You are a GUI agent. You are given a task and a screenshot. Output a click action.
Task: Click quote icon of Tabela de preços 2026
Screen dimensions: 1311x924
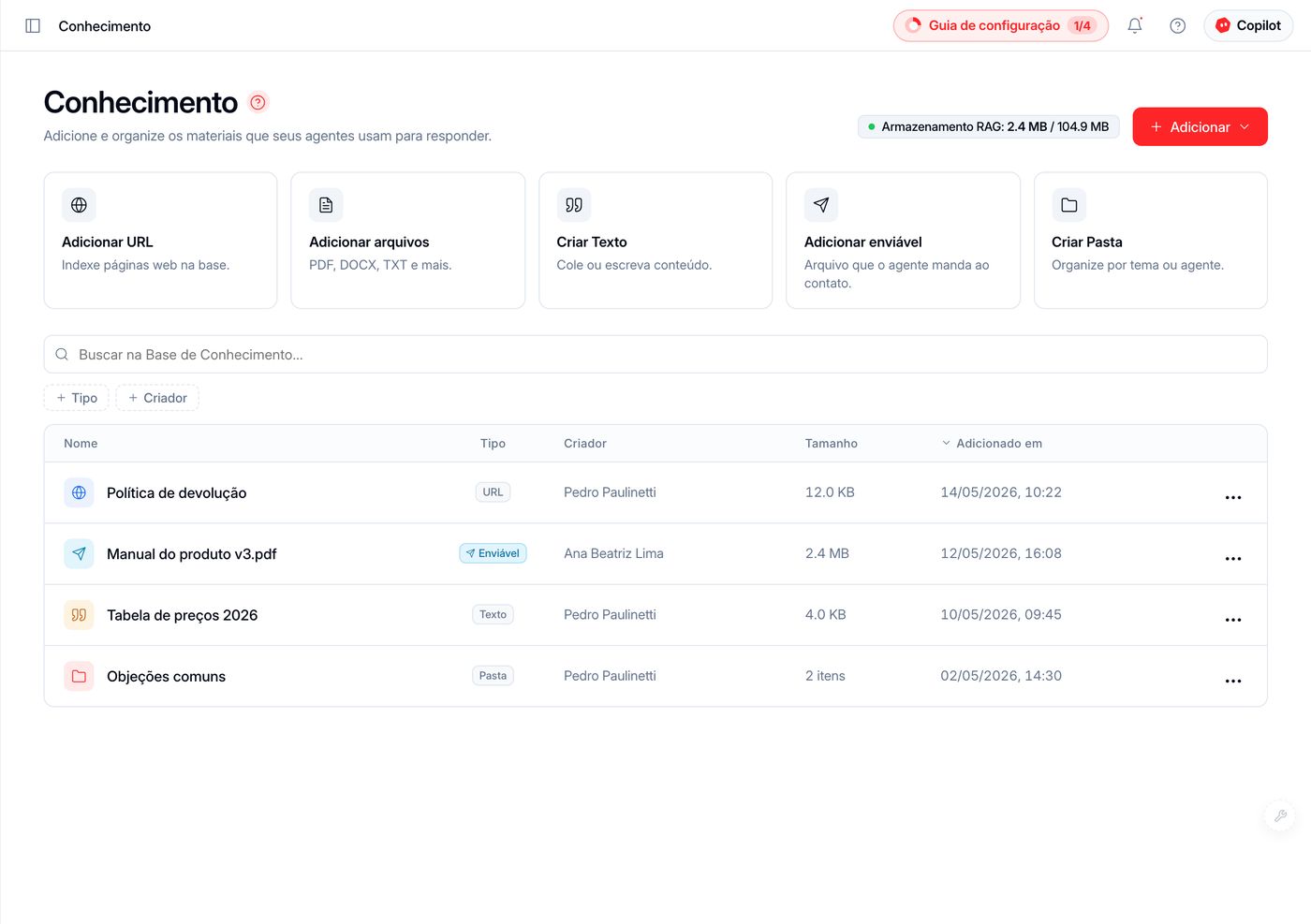(x=80, y=615)
